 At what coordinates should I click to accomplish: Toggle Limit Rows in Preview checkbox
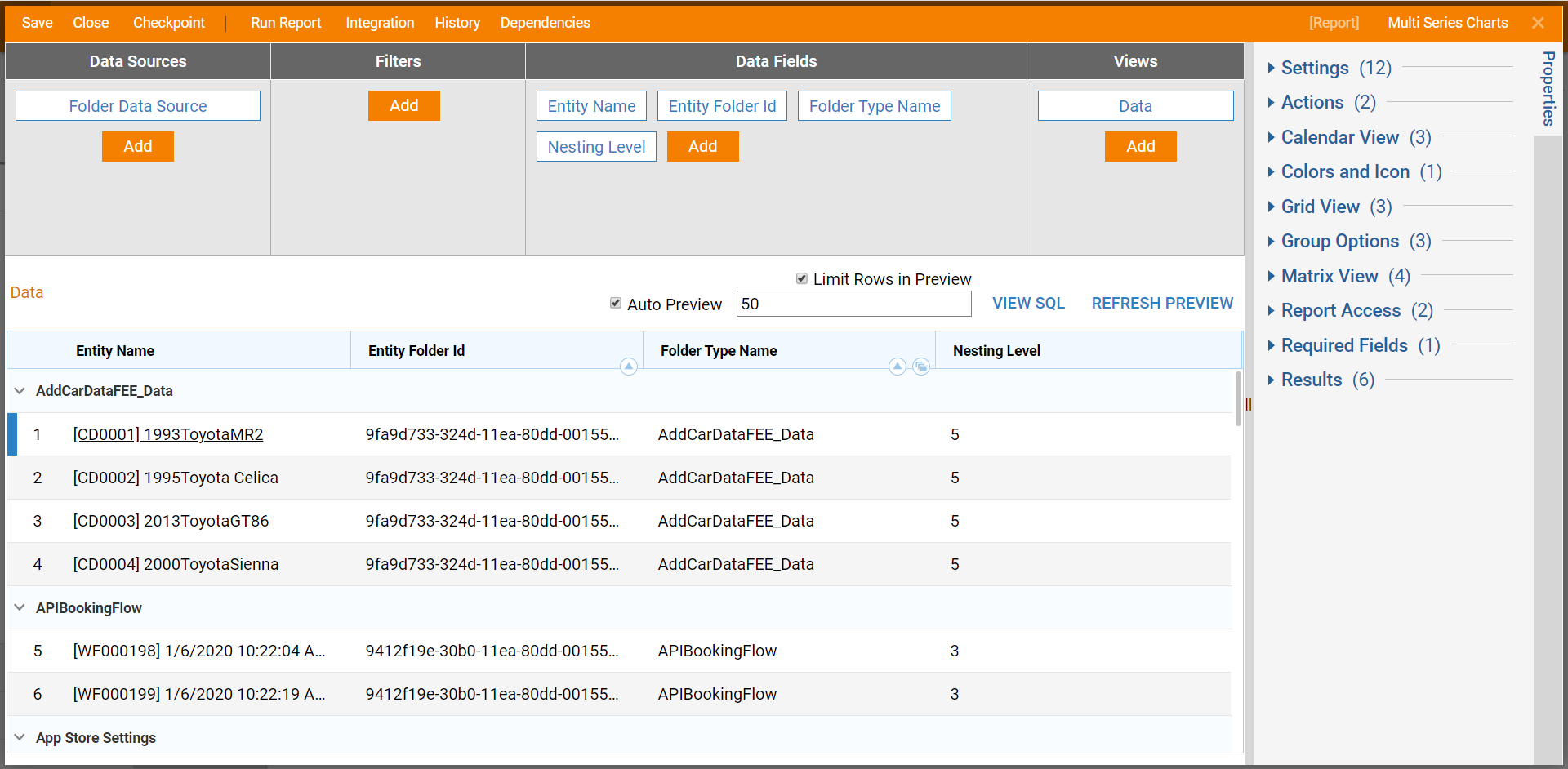click(802, 279)
